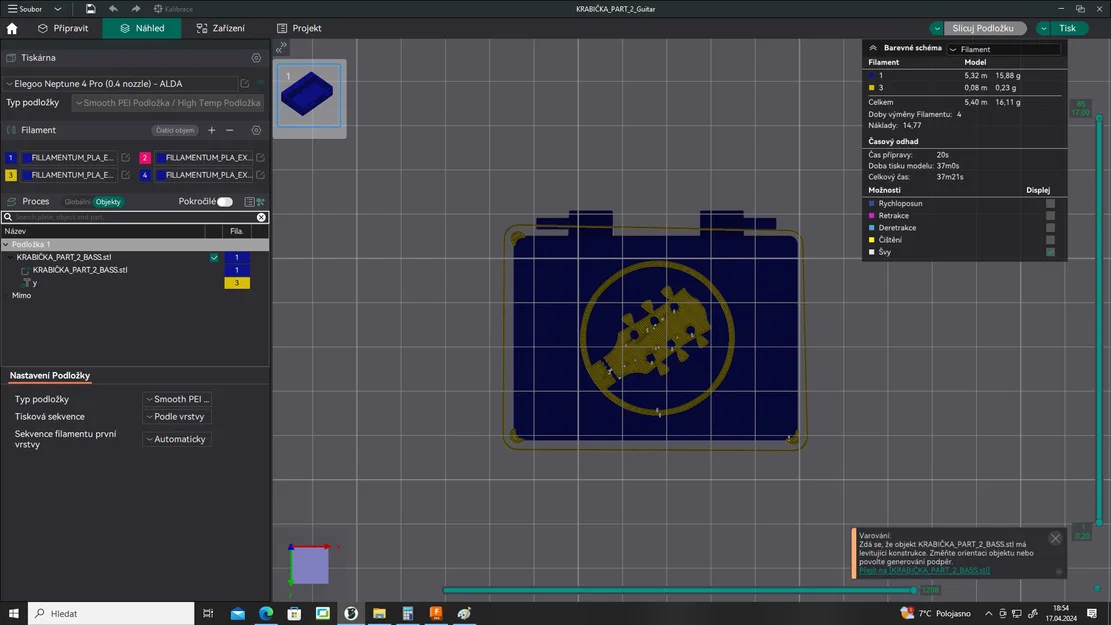1111x625 pixels.
Task: Toggle Švy display checkbox
Action: 1050,252
